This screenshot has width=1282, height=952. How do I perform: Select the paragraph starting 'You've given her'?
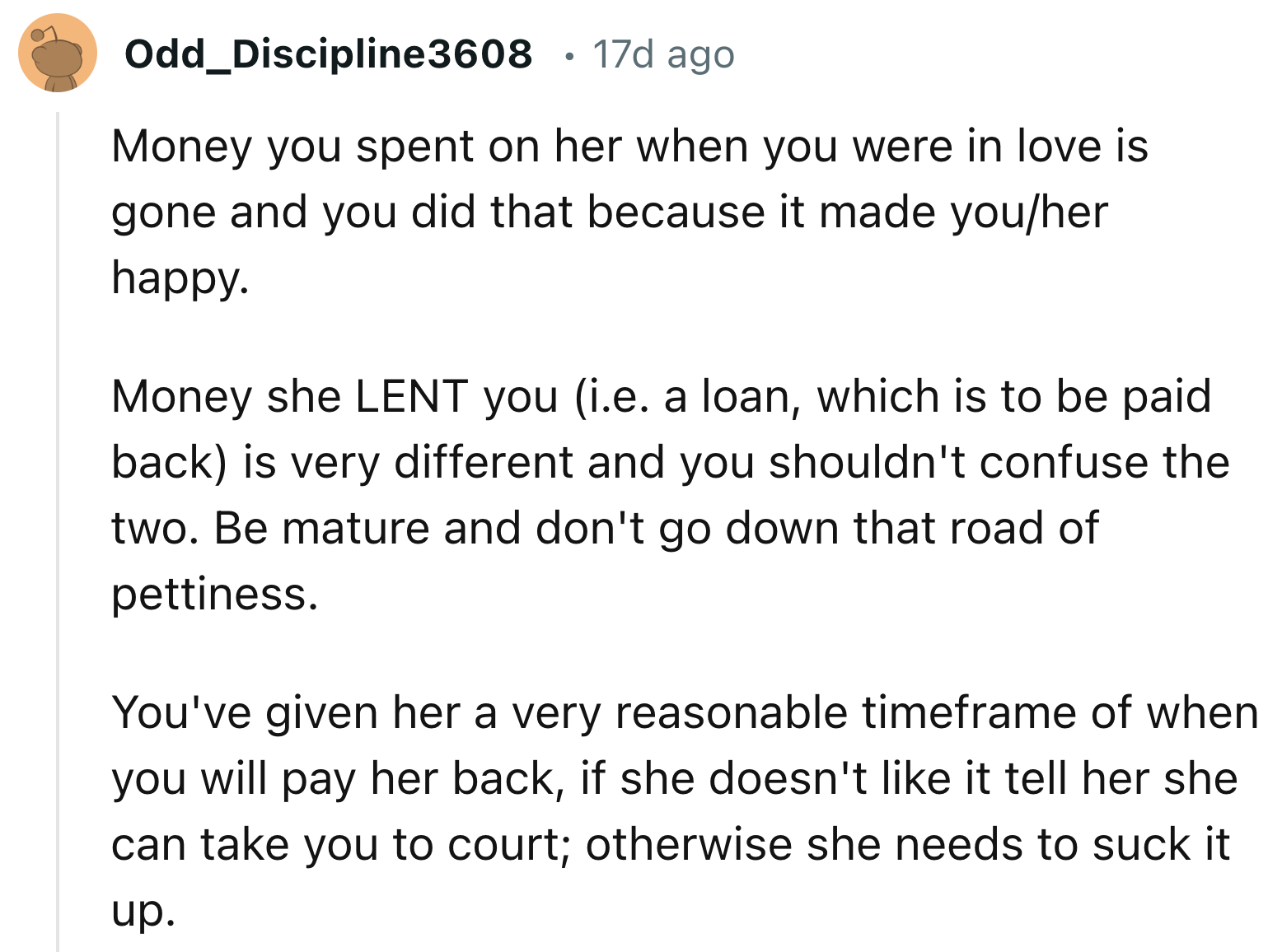(x=685, y=811)
